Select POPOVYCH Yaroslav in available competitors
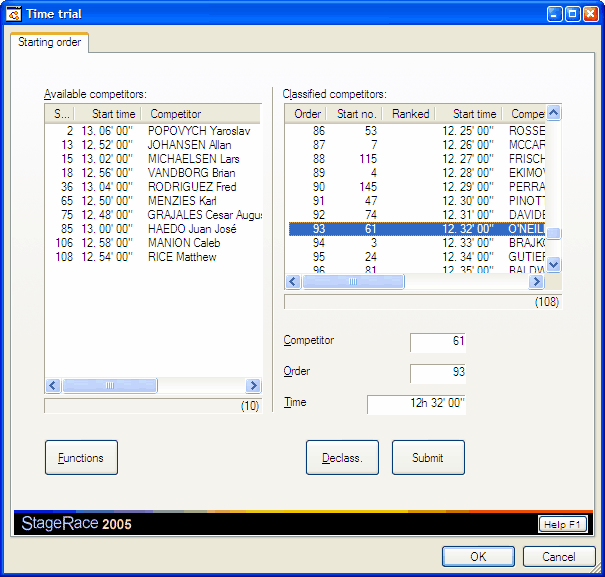 pyautogui.click(x=153, y=131)
